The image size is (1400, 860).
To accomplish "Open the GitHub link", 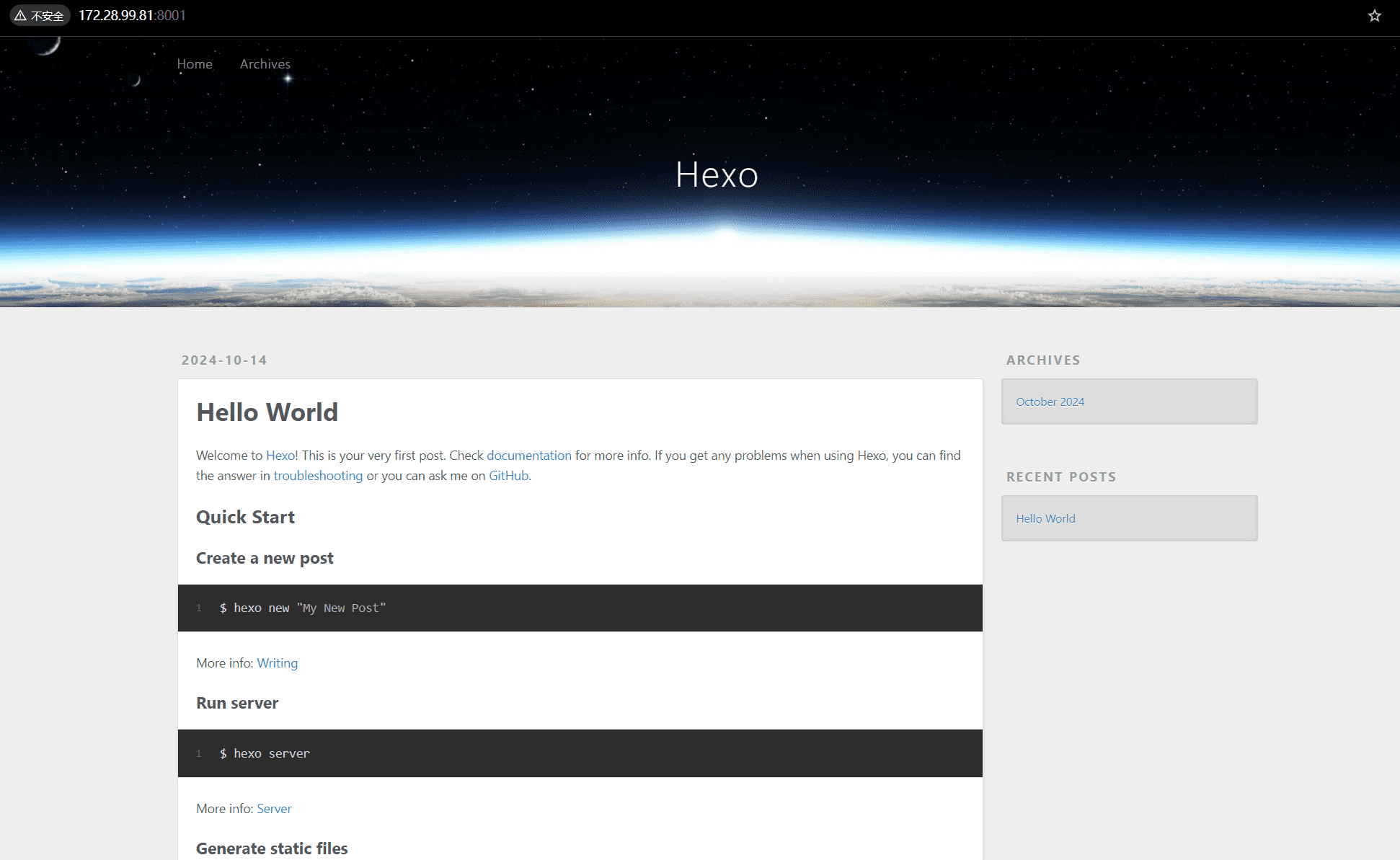I will click(x=508, y=476).
